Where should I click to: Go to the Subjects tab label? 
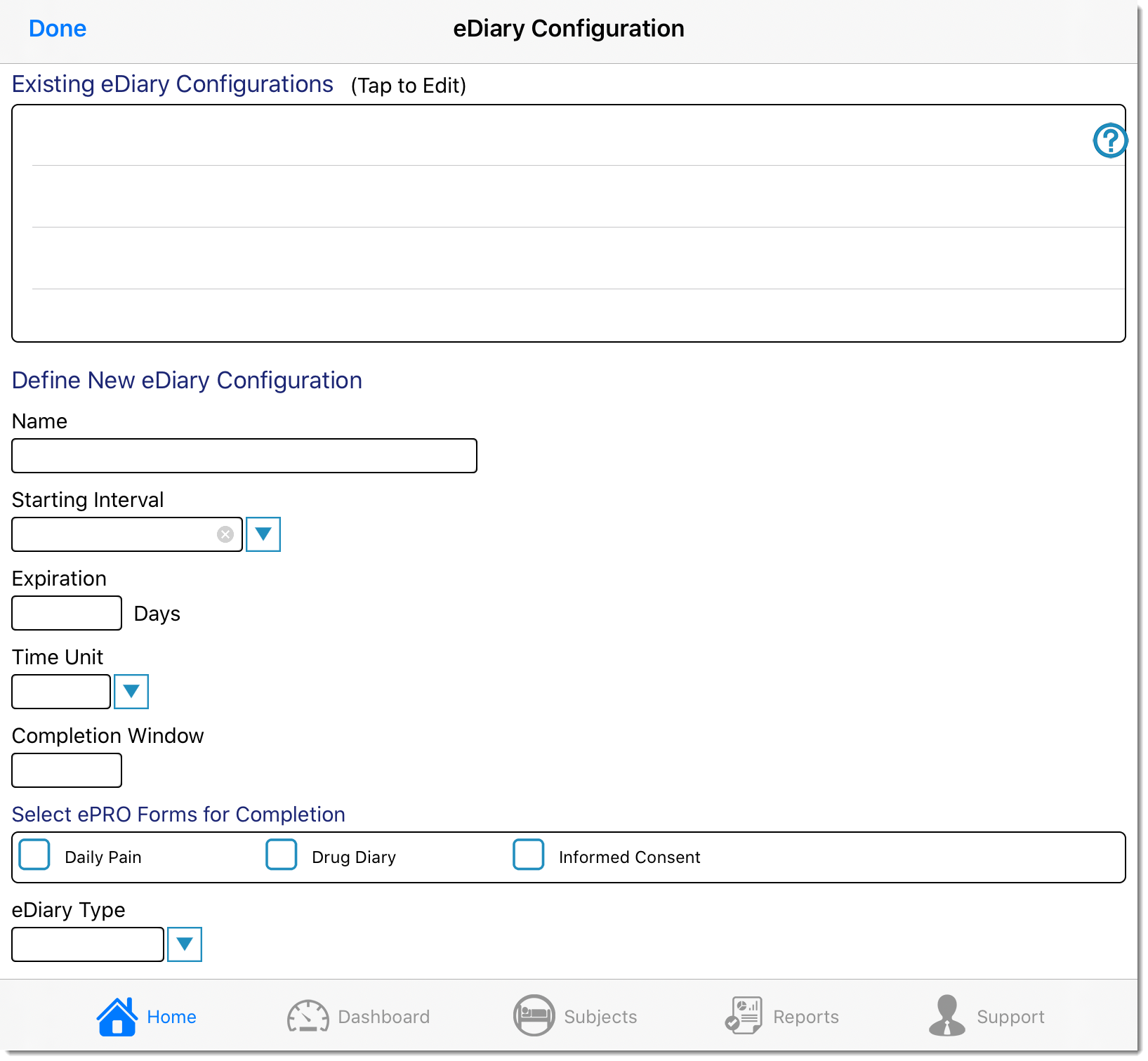coord(600,1017)
